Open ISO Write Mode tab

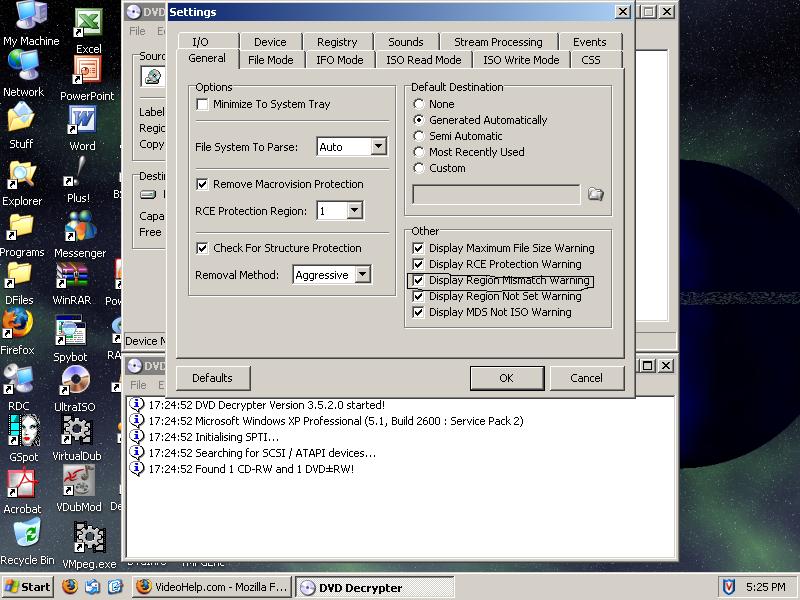pos(521,60)
